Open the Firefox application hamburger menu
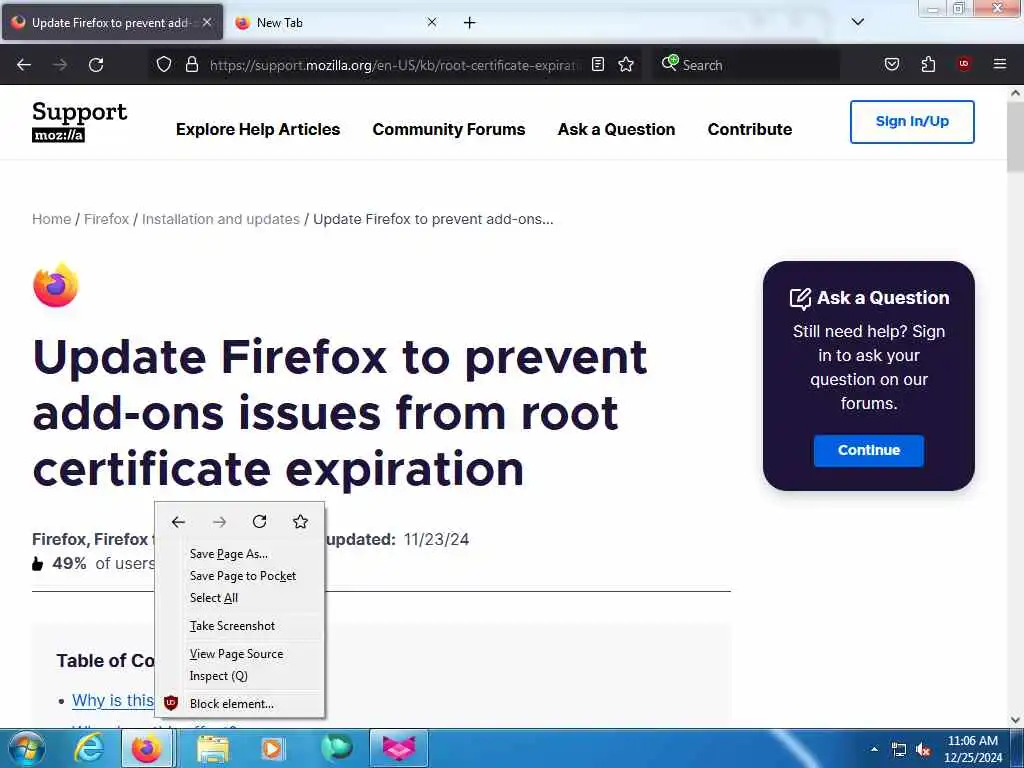Image resolution: width=1024 pixels, height=768 pixels. pyautogui.click(x=999, y=64)
